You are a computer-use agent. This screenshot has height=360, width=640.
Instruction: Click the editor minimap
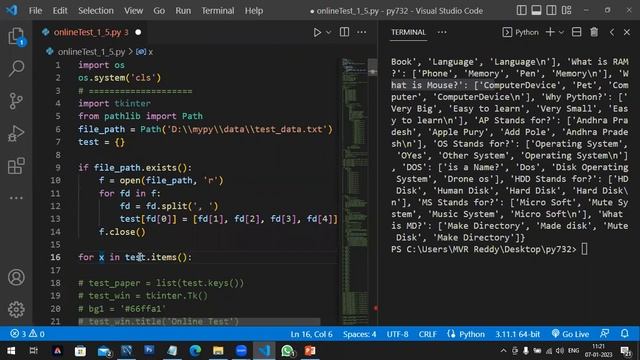coord(354,192)
